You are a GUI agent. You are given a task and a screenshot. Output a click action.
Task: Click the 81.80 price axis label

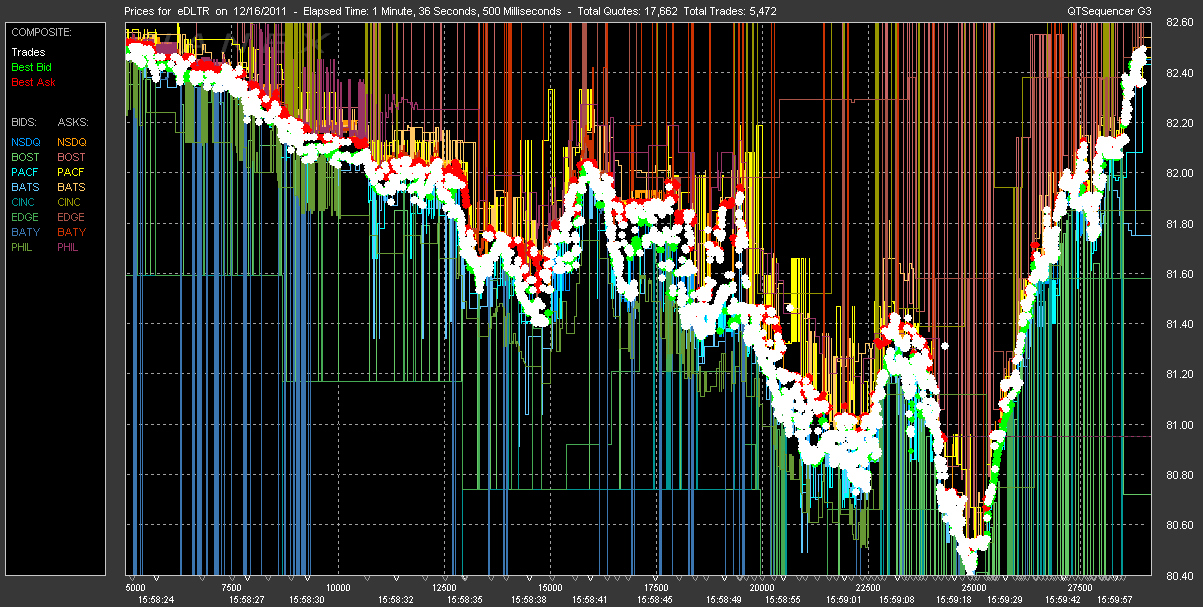pos(1181,224)
